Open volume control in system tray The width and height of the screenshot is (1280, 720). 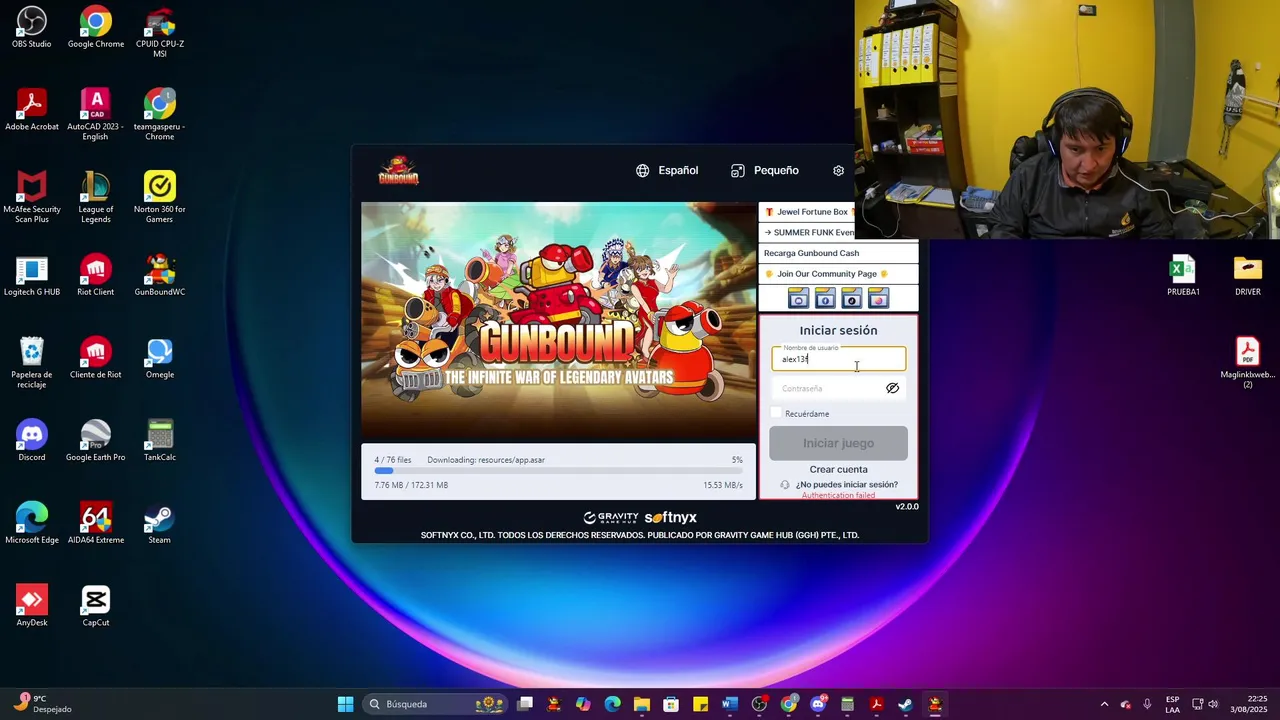tap(1213, 704)
